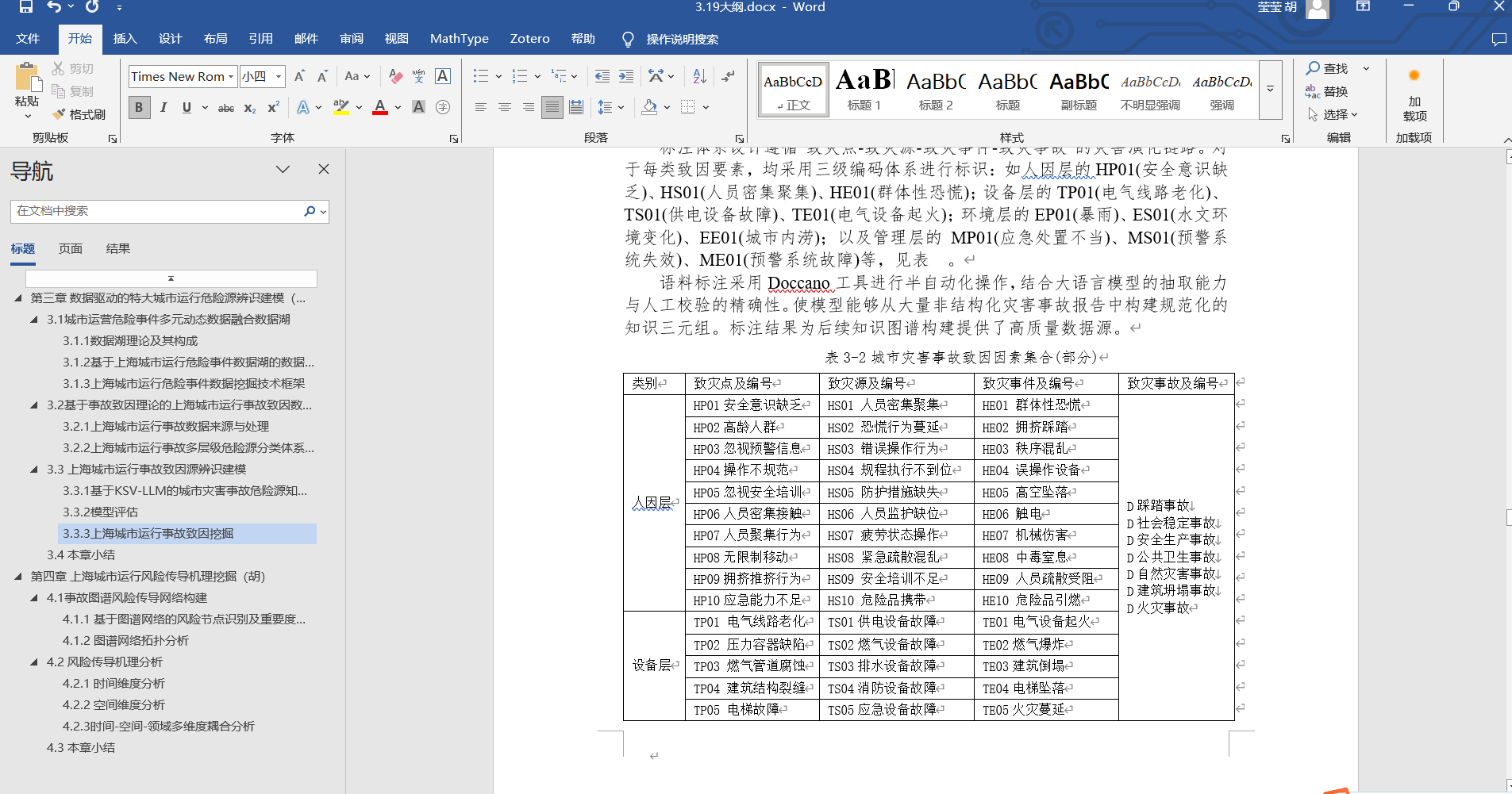Toggle justified alignment button

(552, 107)
